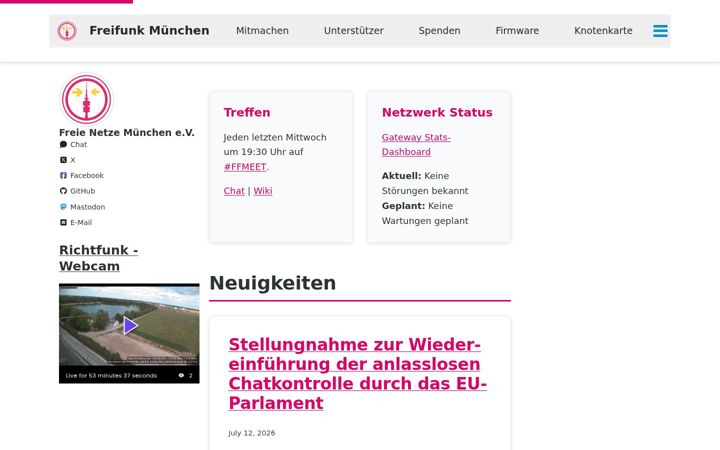This screenshot has width=720, height=450.
Task: Open the Mitmachen menu item
Action: point(262,31)
